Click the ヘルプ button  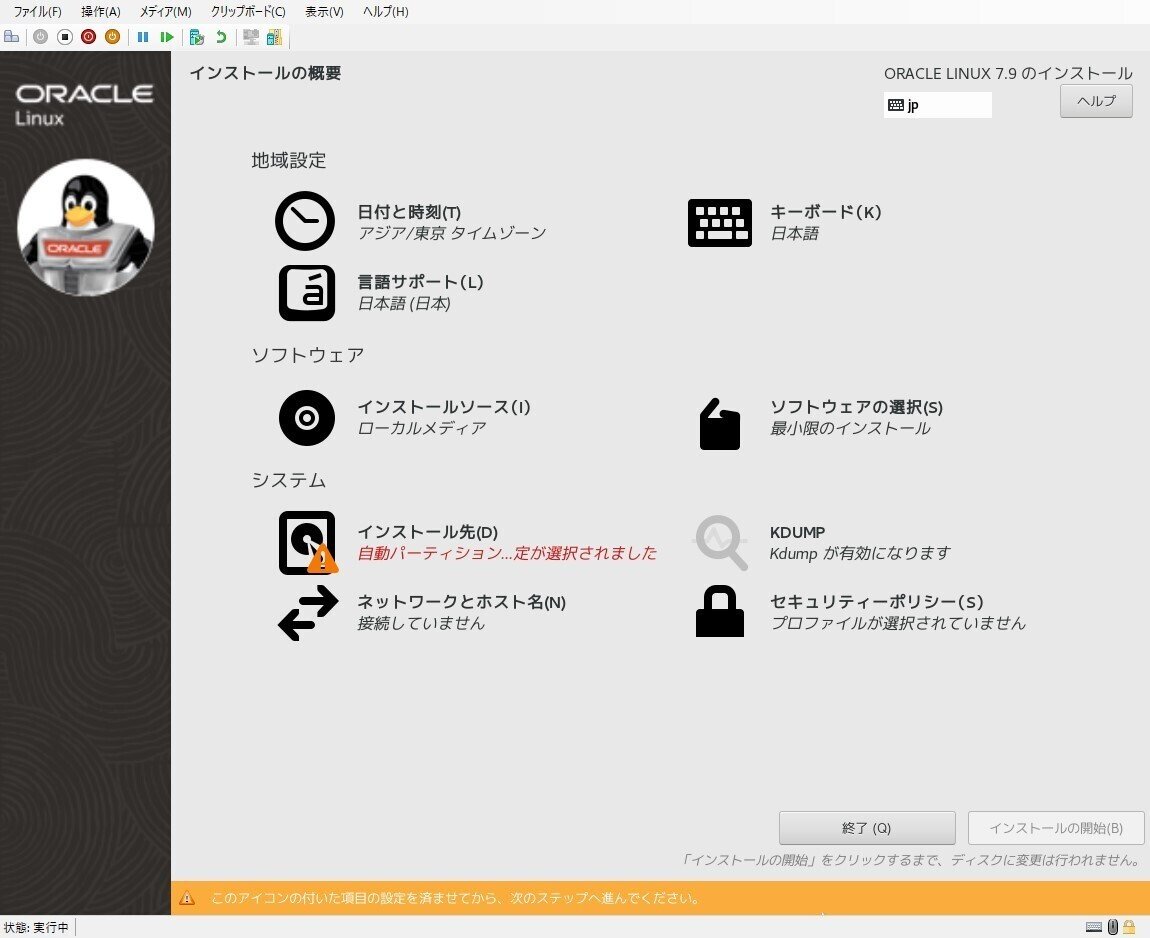(x=1096, y=101)
